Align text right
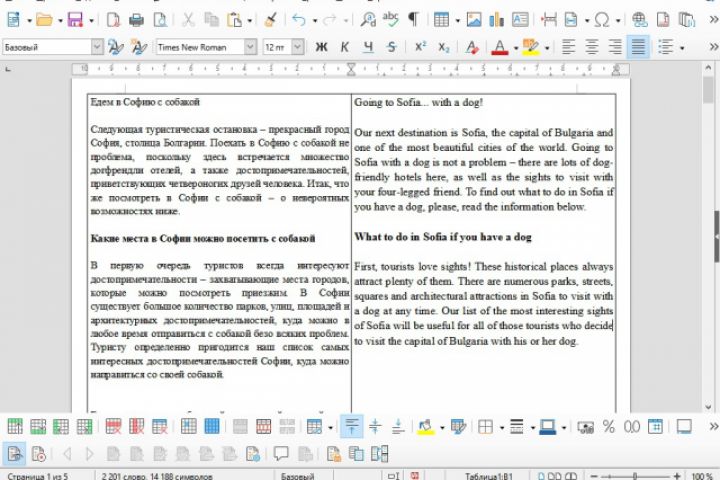 615,47
